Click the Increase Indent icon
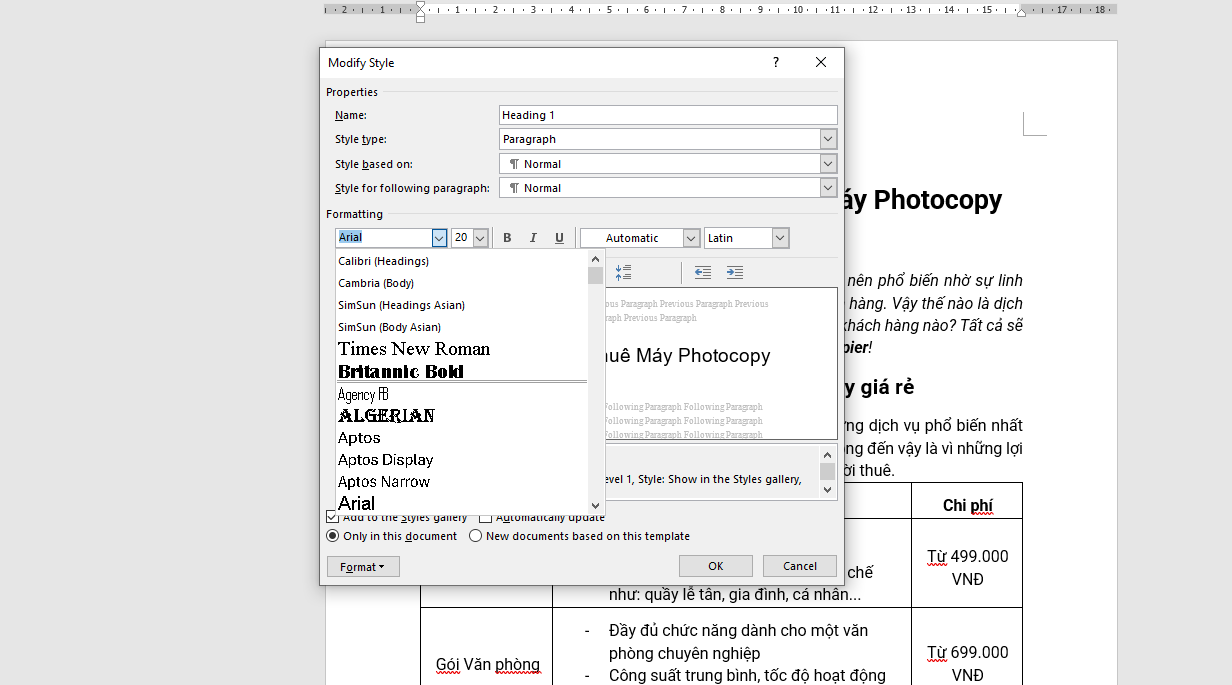This screenshot has width=1232, height=685. pyautogui.click(x=735, y=273)
